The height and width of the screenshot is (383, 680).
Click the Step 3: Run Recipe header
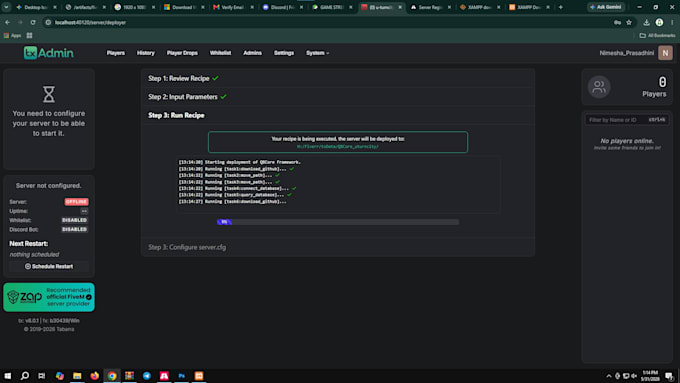coord(176,115)
